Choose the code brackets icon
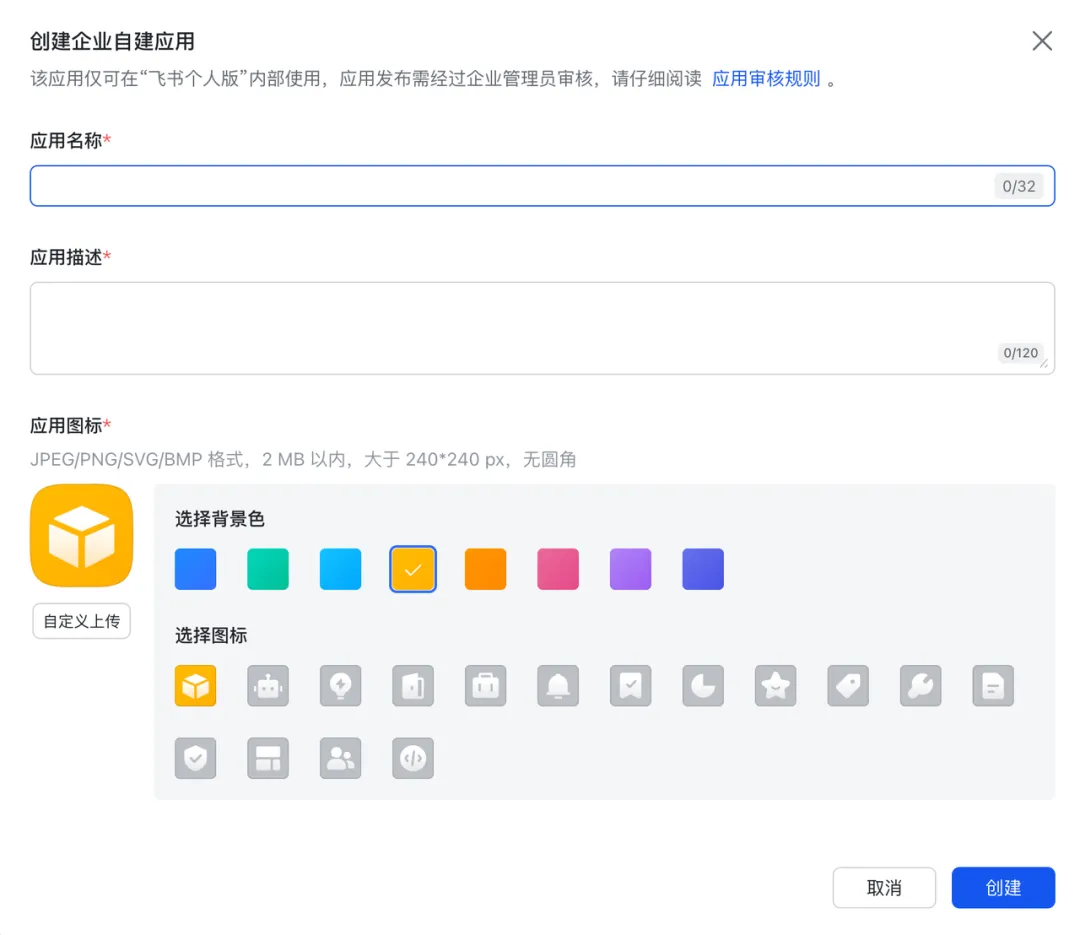The image size is (1080, 935). coord(413,758)
